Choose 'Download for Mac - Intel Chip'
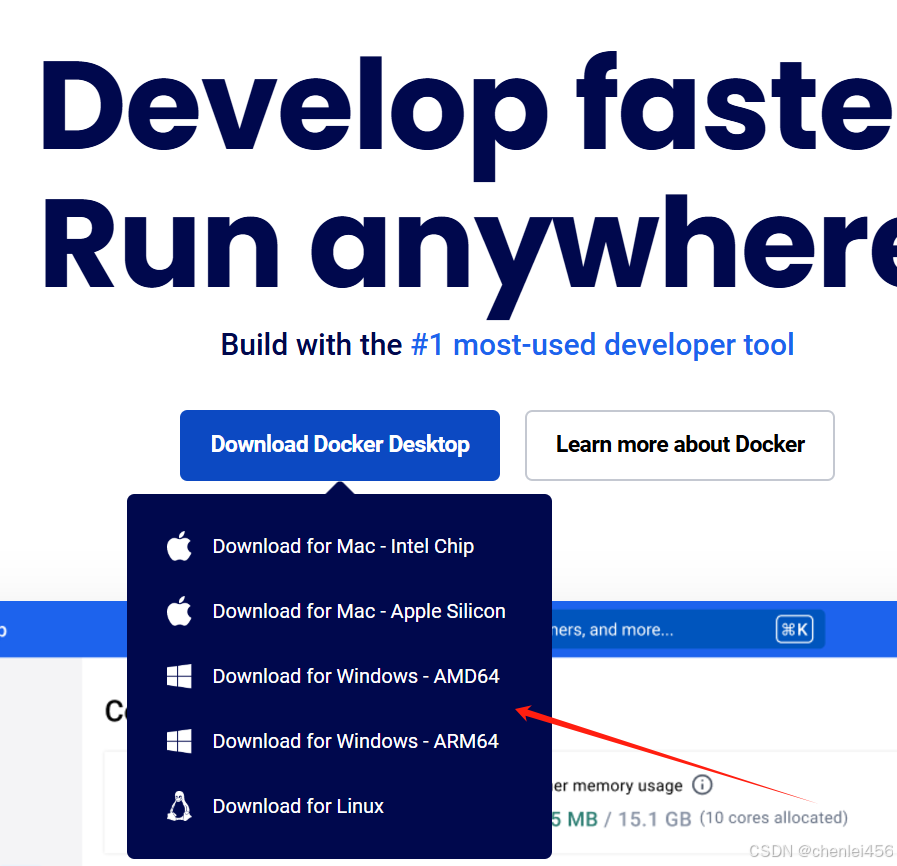Image resolution: width=897 pixels, height=866 pixels. [x=345, y=546]
